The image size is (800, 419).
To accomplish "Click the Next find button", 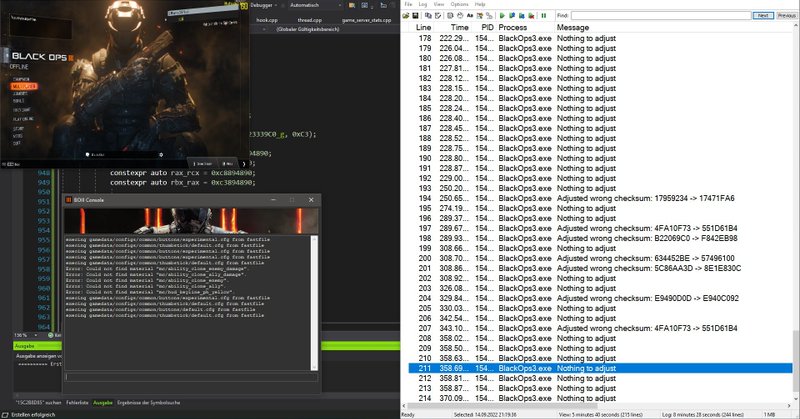I will [763, 16].
